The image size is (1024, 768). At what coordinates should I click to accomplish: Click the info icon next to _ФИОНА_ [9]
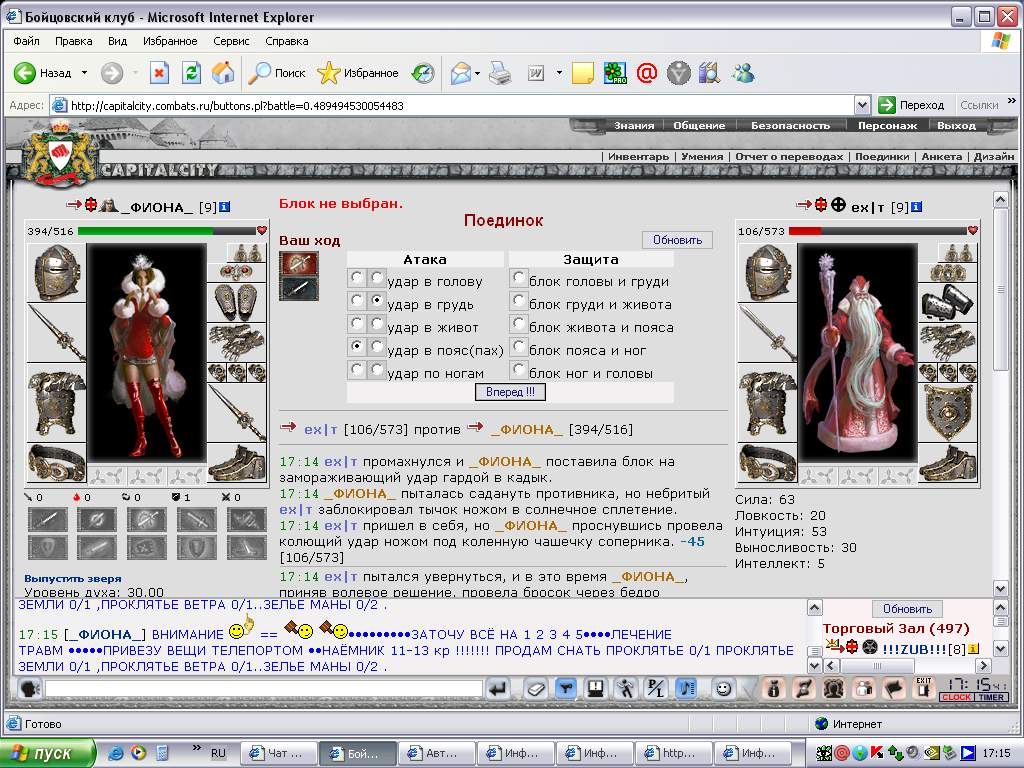click(225, 207)
